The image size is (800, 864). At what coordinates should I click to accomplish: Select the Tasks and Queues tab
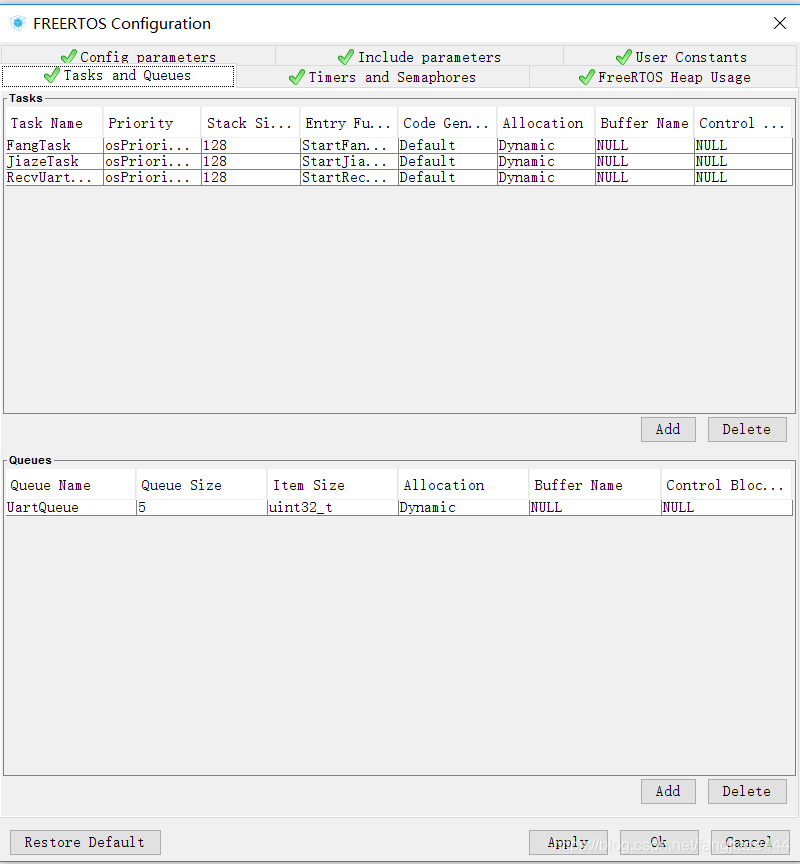118,75
